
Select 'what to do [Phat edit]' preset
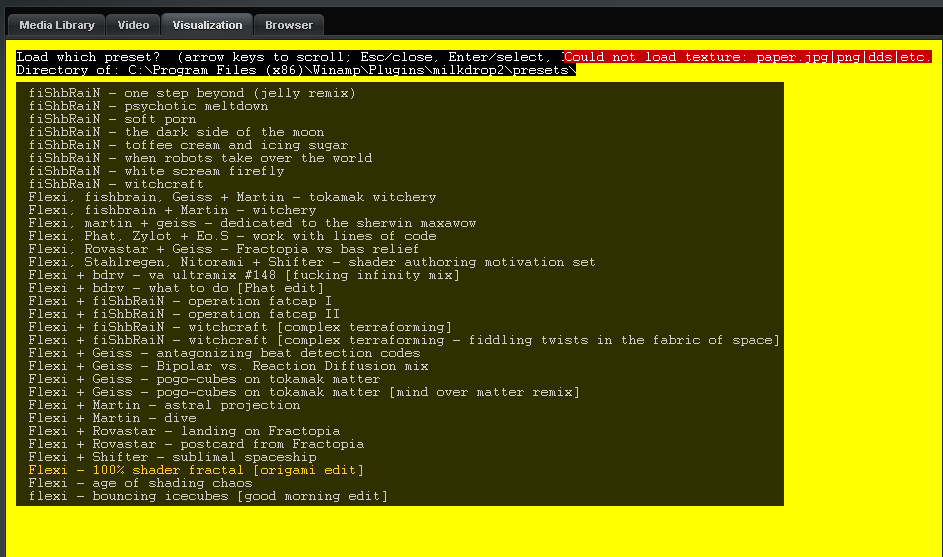pyautogui.click(x=176, y=288)
